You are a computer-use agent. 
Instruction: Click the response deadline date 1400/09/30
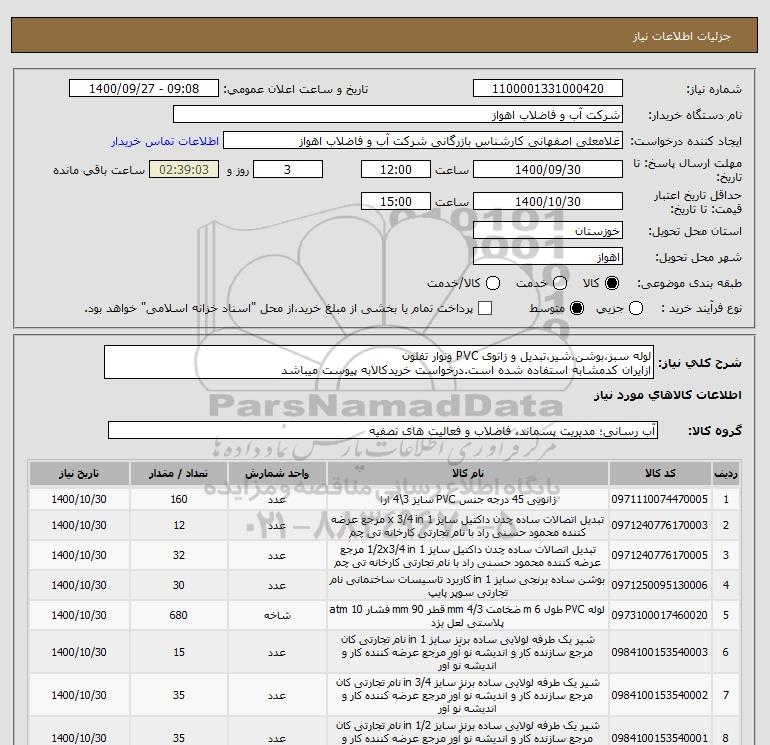pyautogui.click(x=548, y=169)
